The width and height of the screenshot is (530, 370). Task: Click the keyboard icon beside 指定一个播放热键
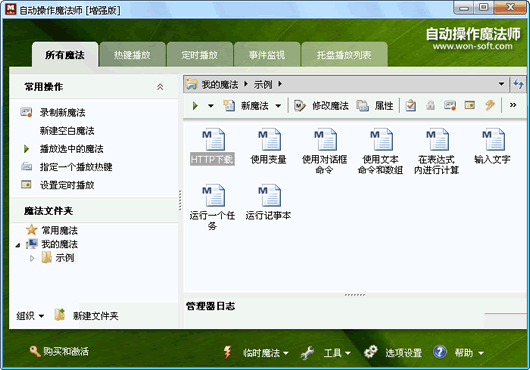26,167
